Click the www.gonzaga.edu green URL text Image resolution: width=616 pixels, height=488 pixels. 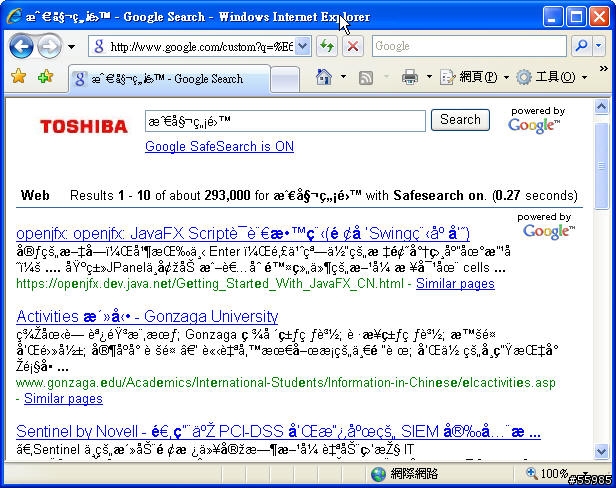tap(286, 383)
